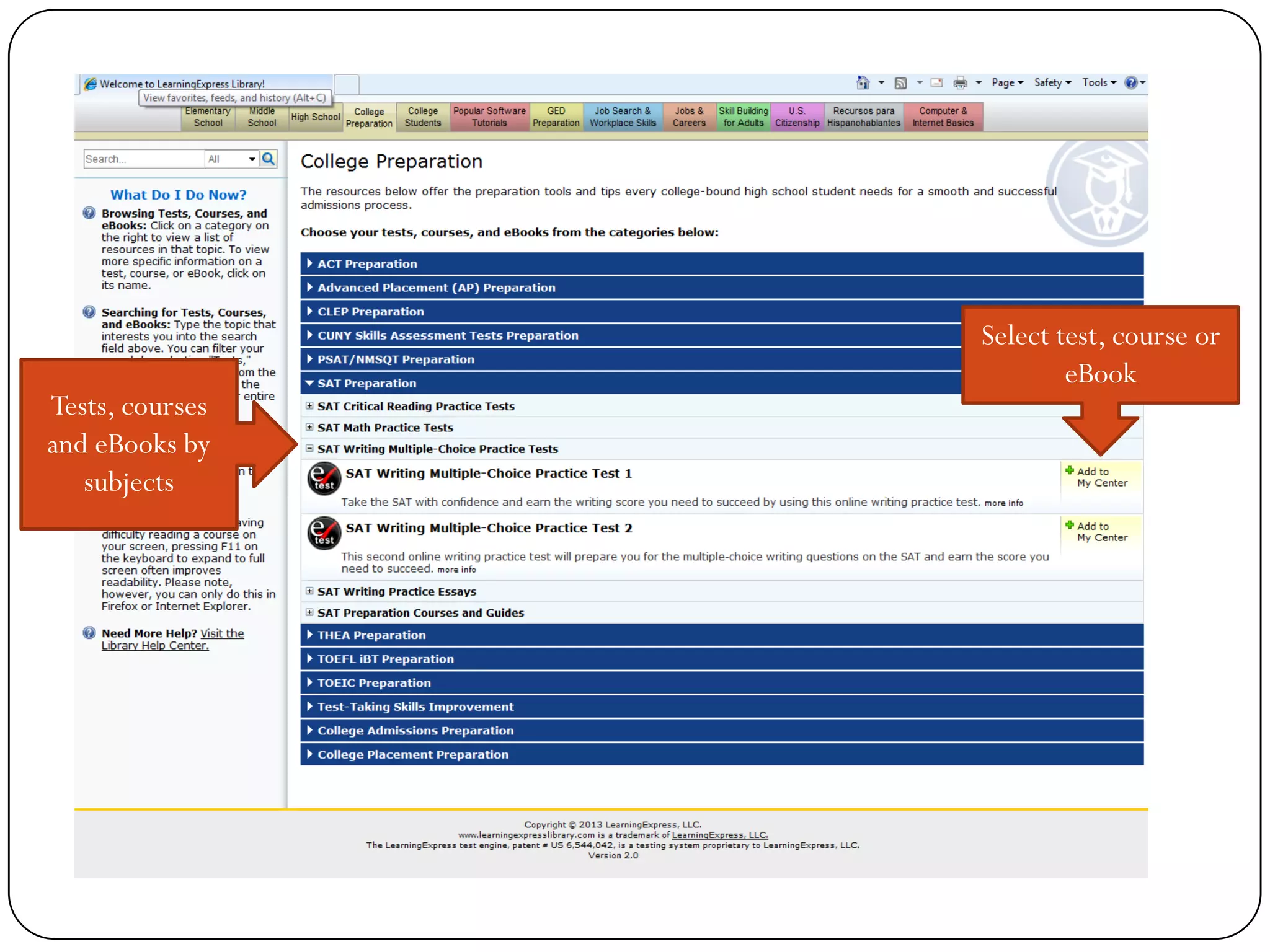This screenshot has width=1270, height=952.
Task: Open the Page menu dropdown
Action: coord(1007,82)
